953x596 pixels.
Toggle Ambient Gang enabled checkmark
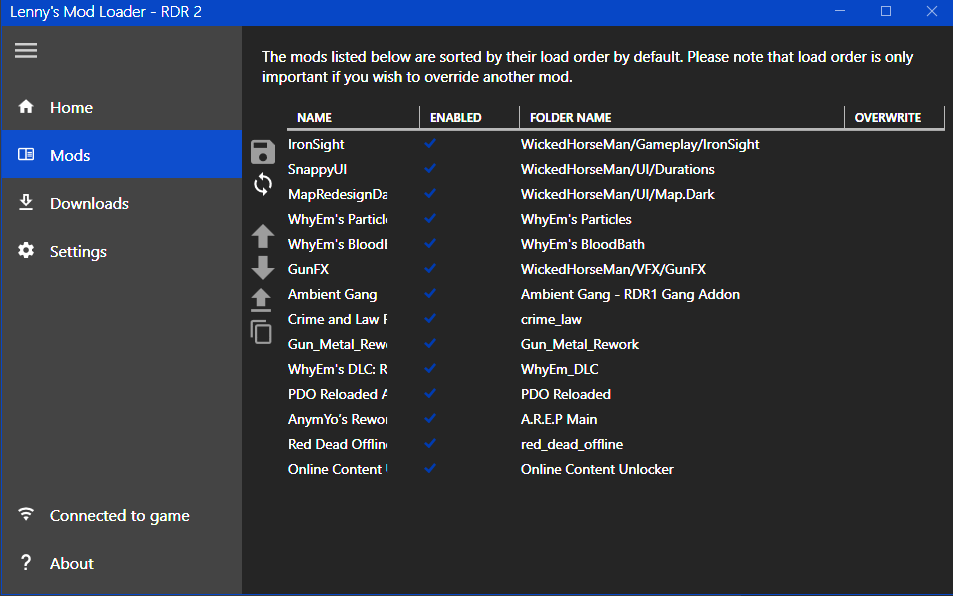pos(430,293)
